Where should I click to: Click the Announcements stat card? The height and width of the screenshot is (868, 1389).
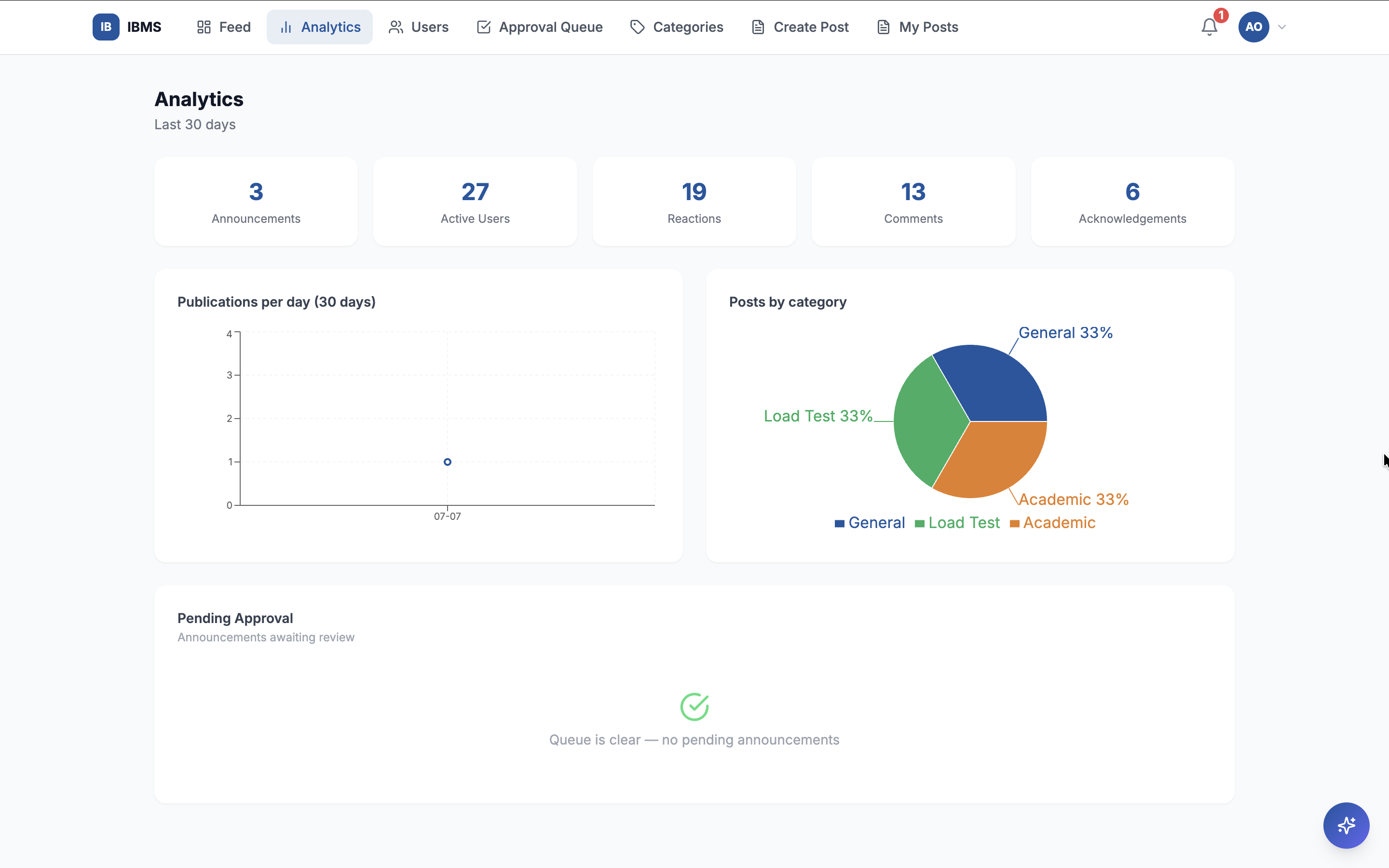[x=256, y=202]
